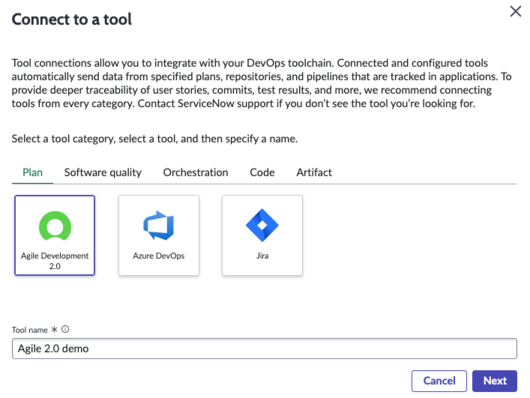Click the 'Select a tool category' instruction text
The width and height of the screenshot is (530, 398).
point(154,139)
